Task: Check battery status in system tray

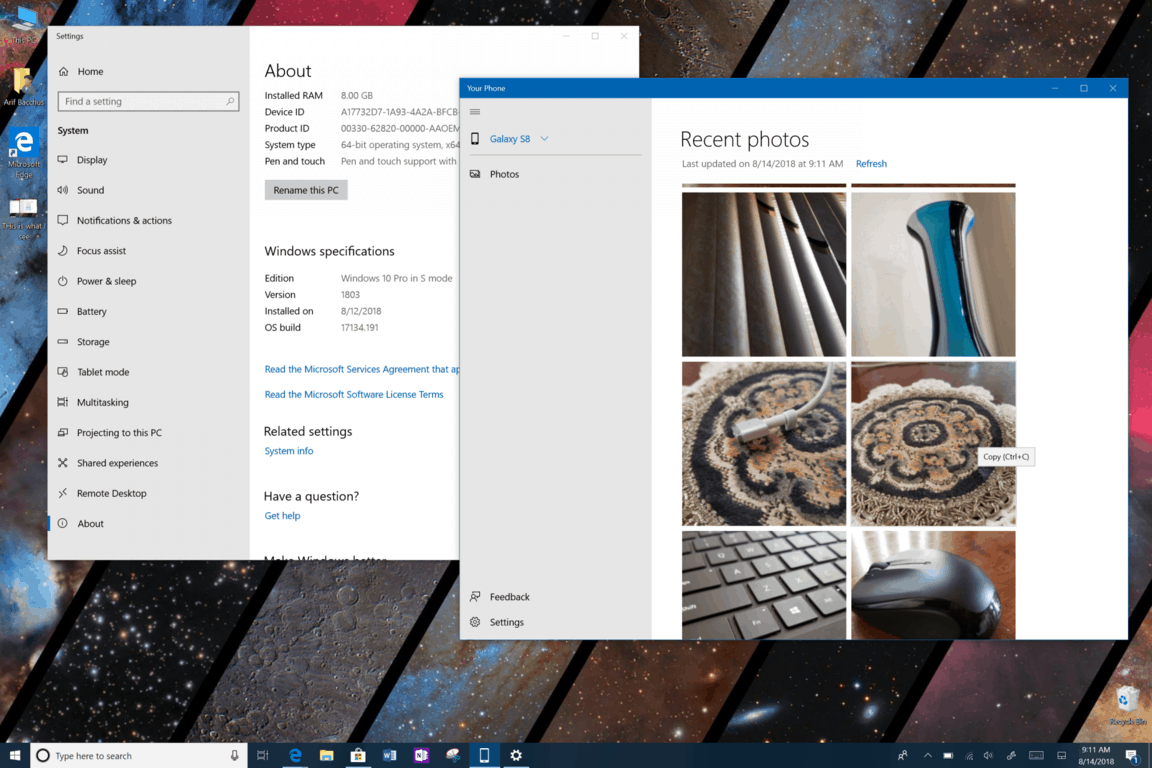Action: point(948,756)
